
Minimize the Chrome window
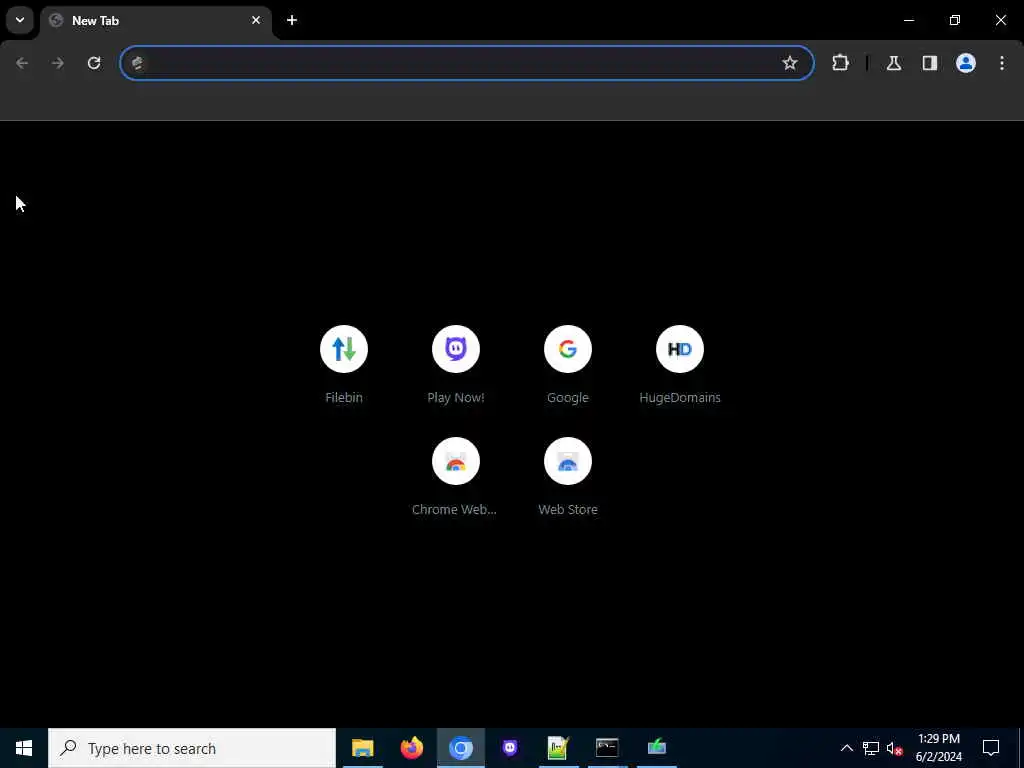click(908, 20)
